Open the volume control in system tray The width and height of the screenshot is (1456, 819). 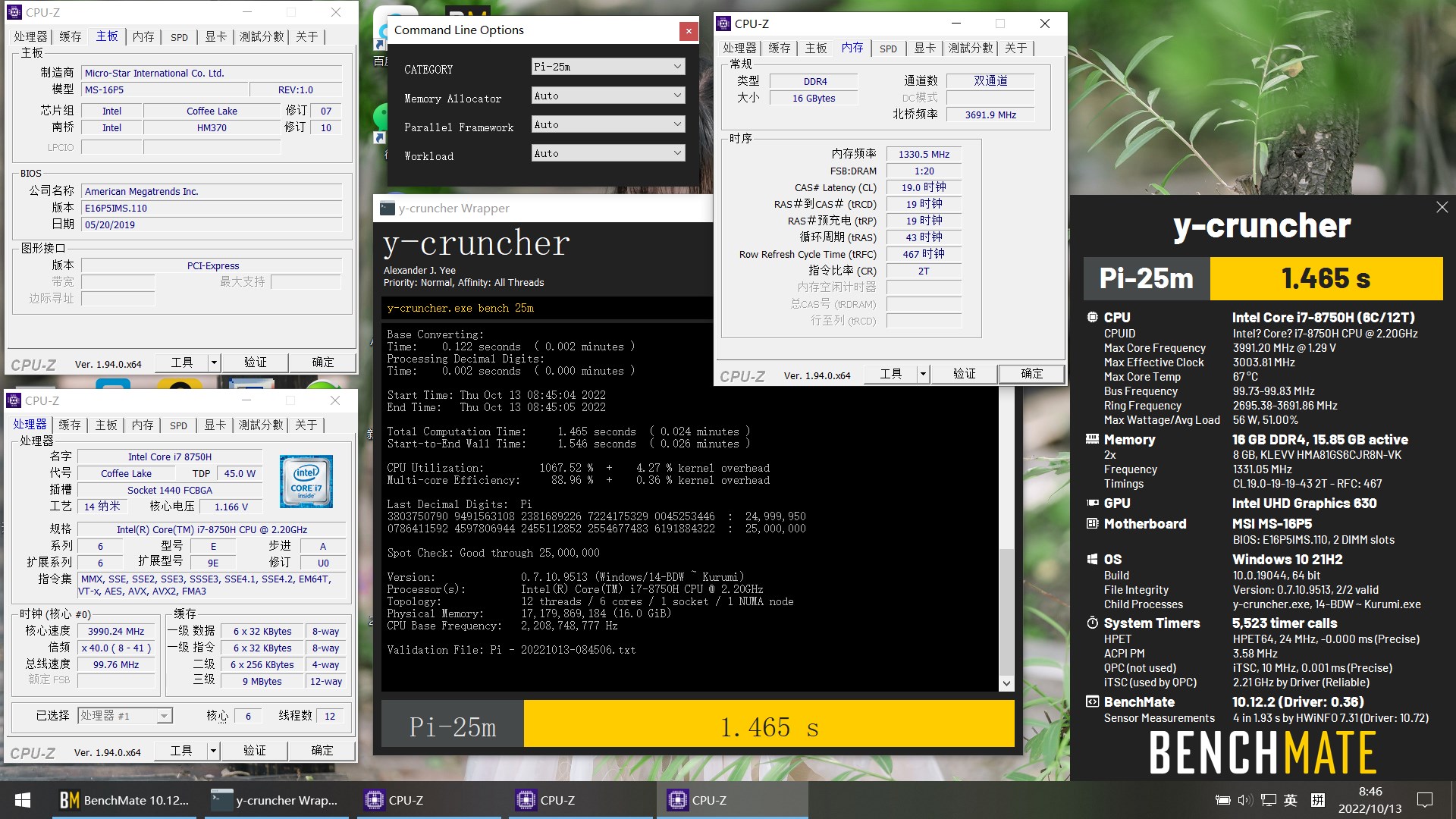1244,800
